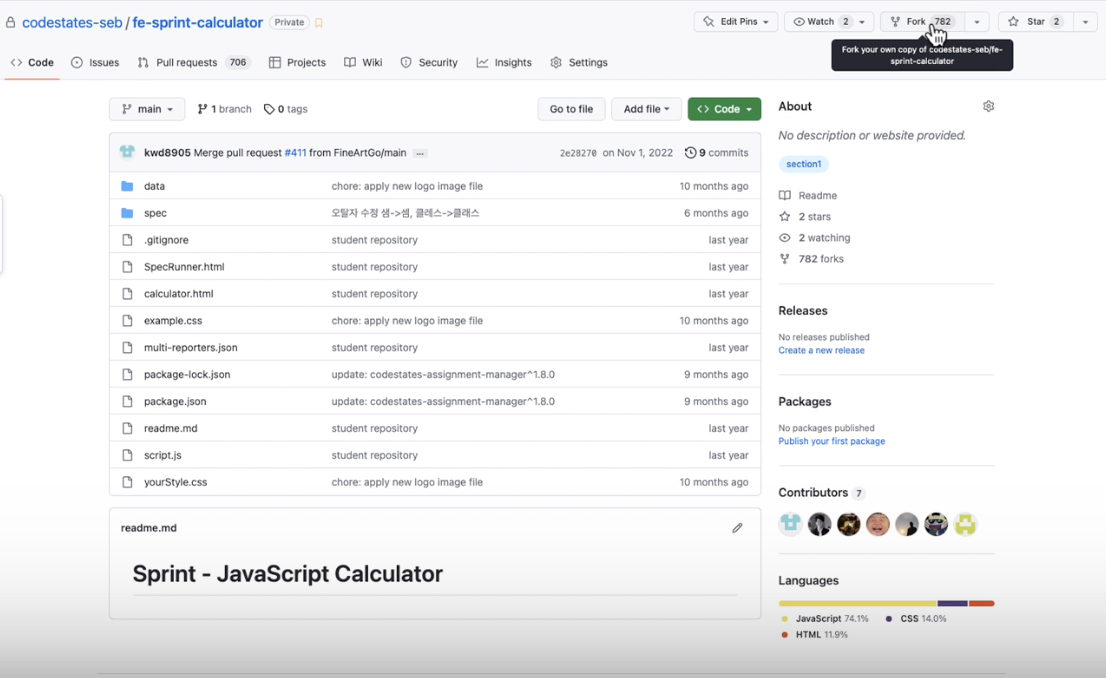Click the file icon next to .gitignore
Screen dimensions: 1106x678
click(x=127, y=240)
